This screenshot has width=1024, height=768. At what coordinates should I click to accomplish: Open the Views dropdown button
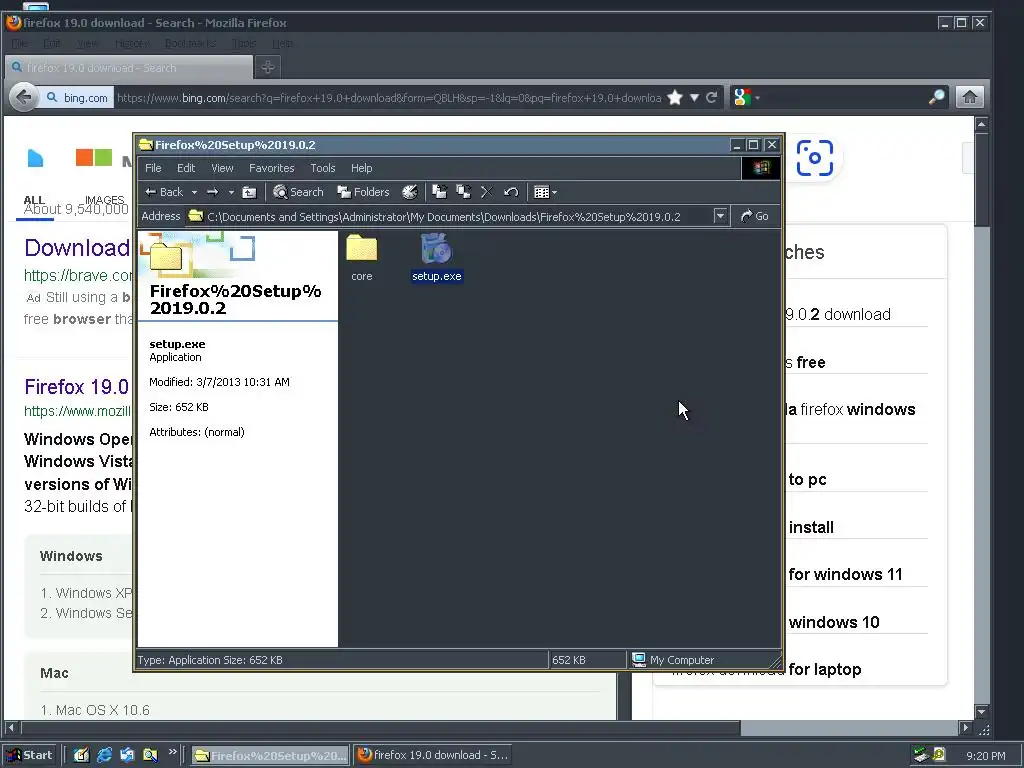[545, 192]
